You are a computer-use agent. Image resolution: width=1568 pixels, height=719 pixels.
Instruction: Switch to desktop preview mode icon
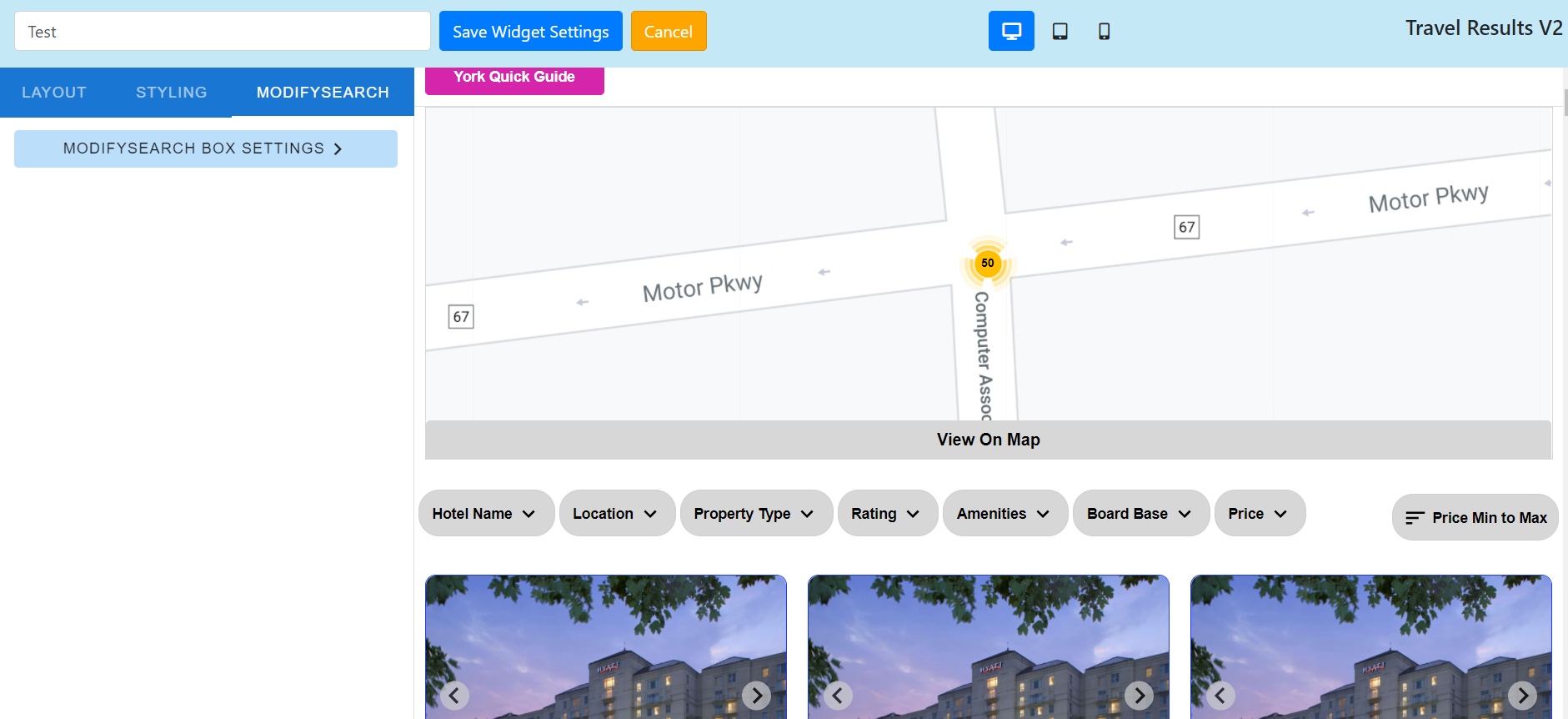pos(1011,31)
